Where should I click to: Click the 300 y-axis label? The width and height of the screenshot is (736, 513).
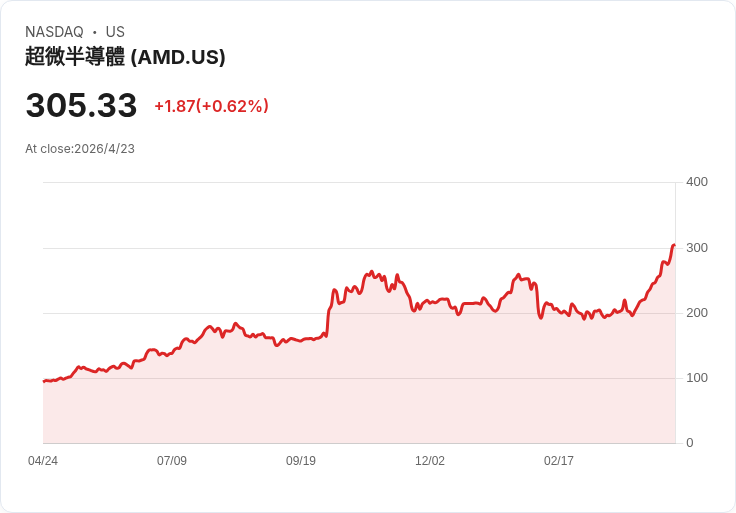coord(696,247)
